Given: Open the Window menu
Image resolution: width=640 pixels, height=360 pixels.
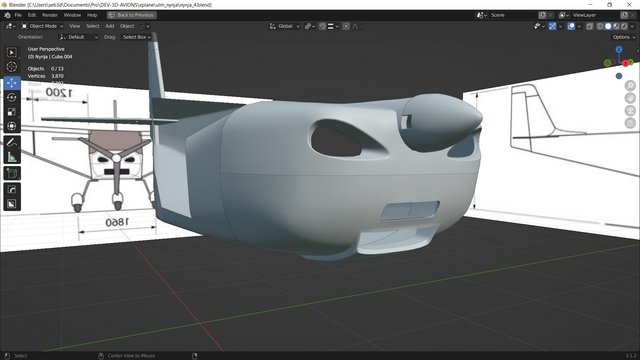Looking at the screenshot, I should coord(72,15).
